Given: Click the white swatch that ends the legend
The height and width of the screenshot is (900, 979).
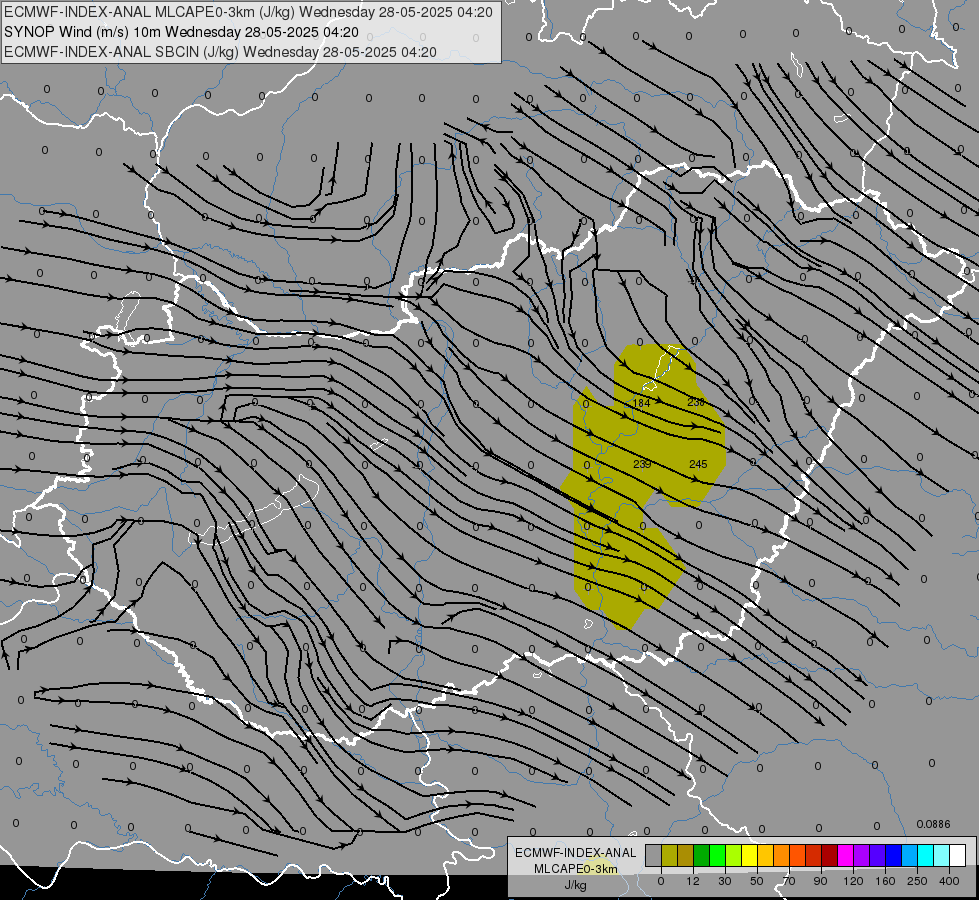Looking at the screenshot, I should pos(958,855).
